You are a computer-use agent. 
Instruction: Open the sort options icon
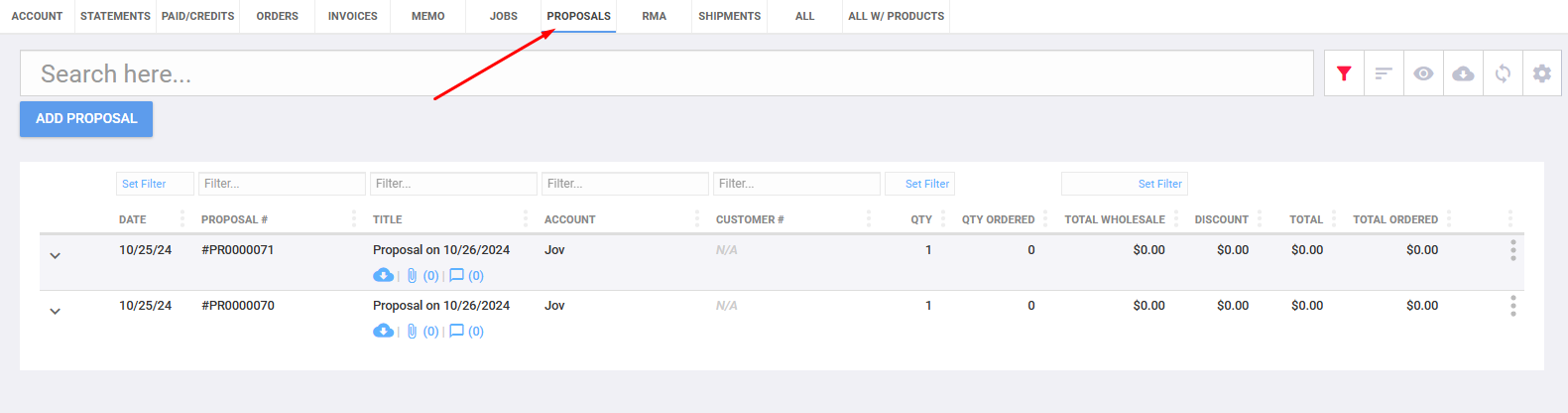click(1384, 73)
